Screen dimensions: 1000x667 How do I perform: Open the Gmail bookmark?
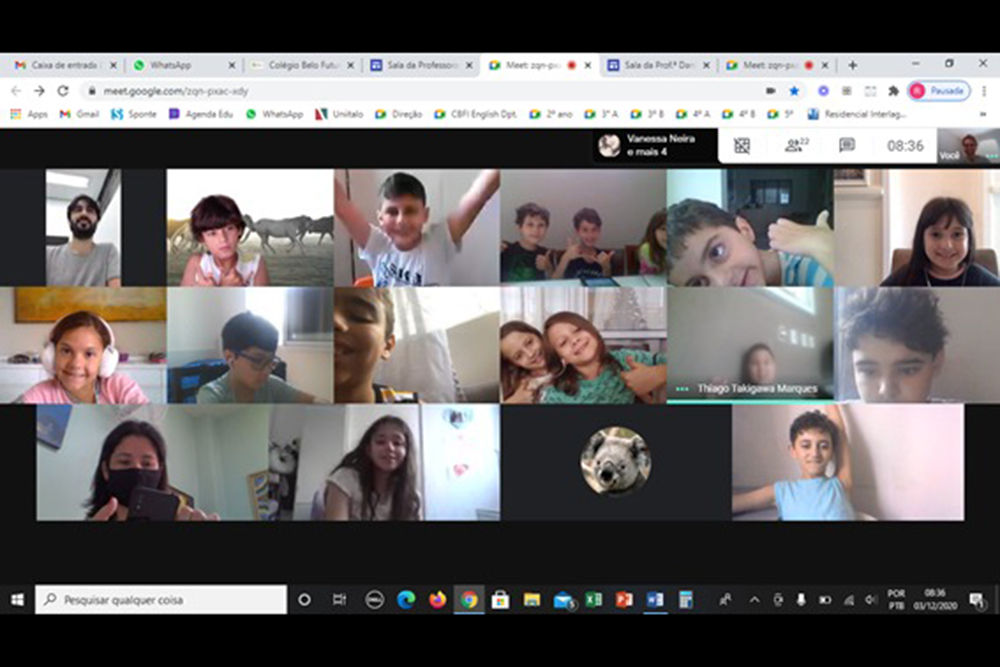click(79, 114)
